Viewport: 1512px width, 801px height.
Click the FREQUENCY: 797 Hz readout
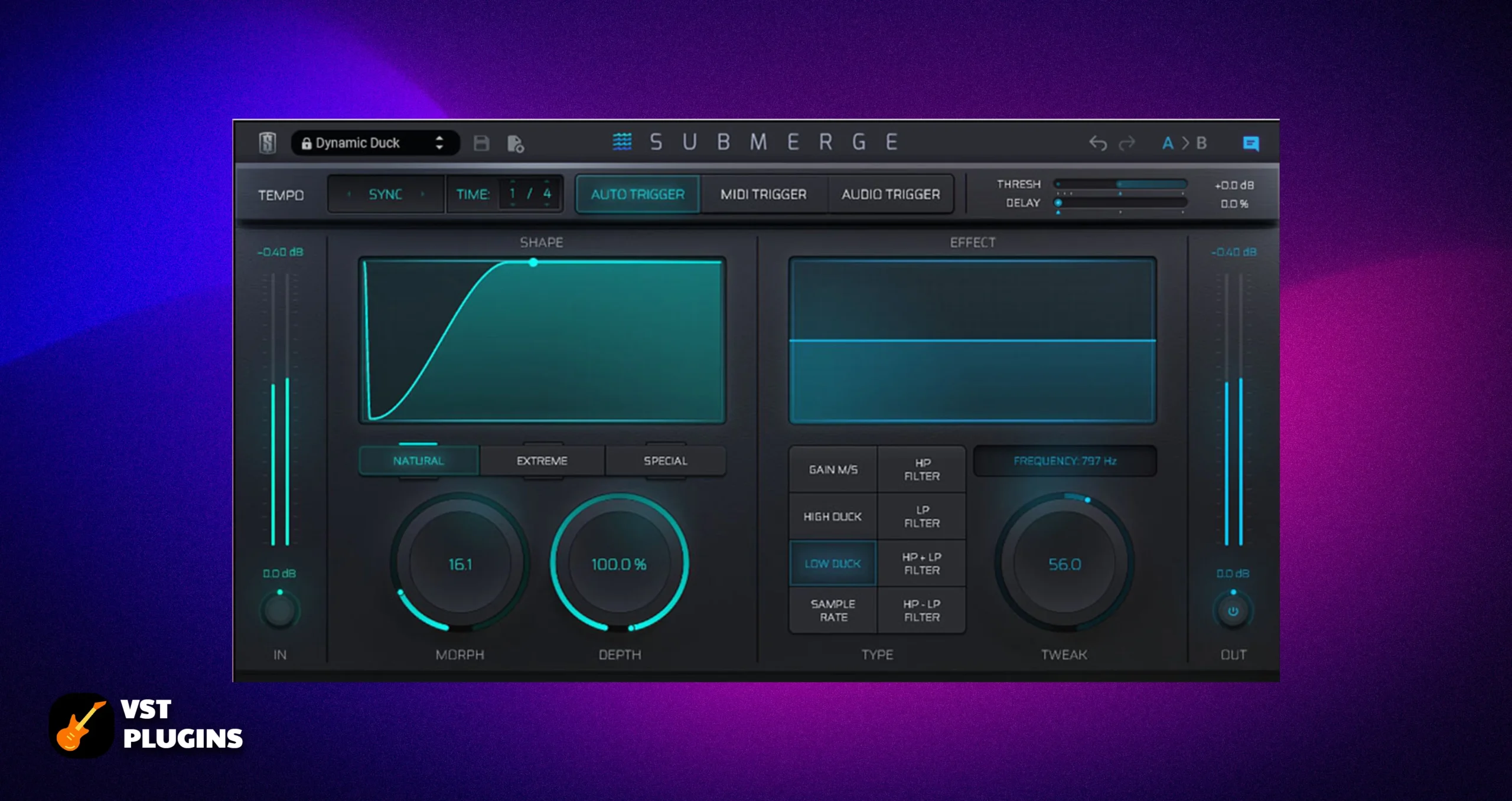point(1065,460)
